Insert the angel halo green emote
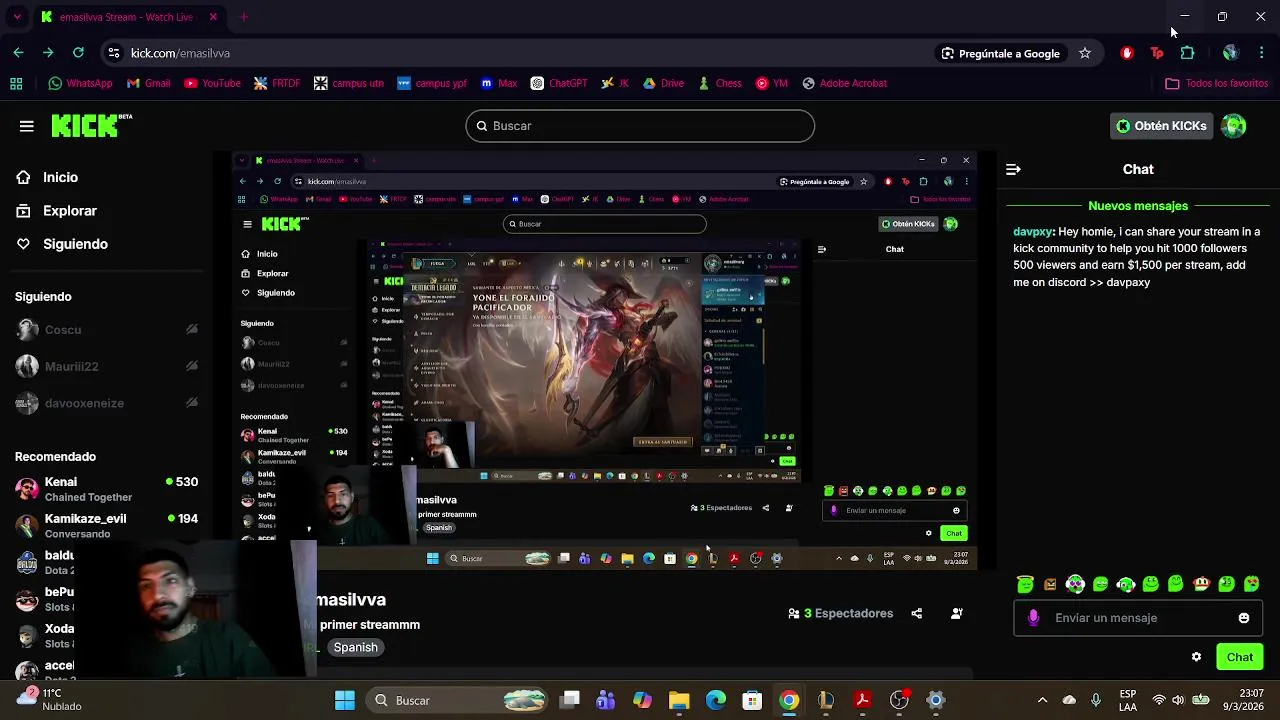This screenshot has width=1280, height=720. click(1025, 584)
